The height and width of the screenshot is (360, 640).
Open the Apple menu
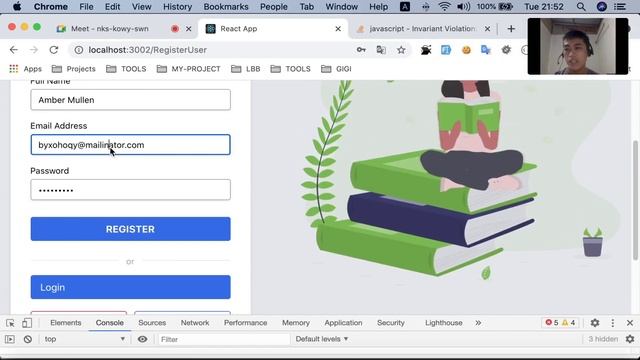(x=17, y=7)
